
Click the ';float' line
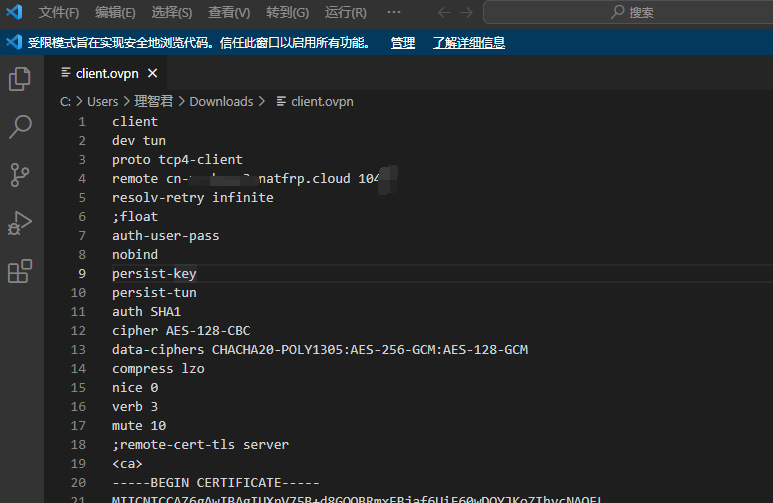pos(135,216)
